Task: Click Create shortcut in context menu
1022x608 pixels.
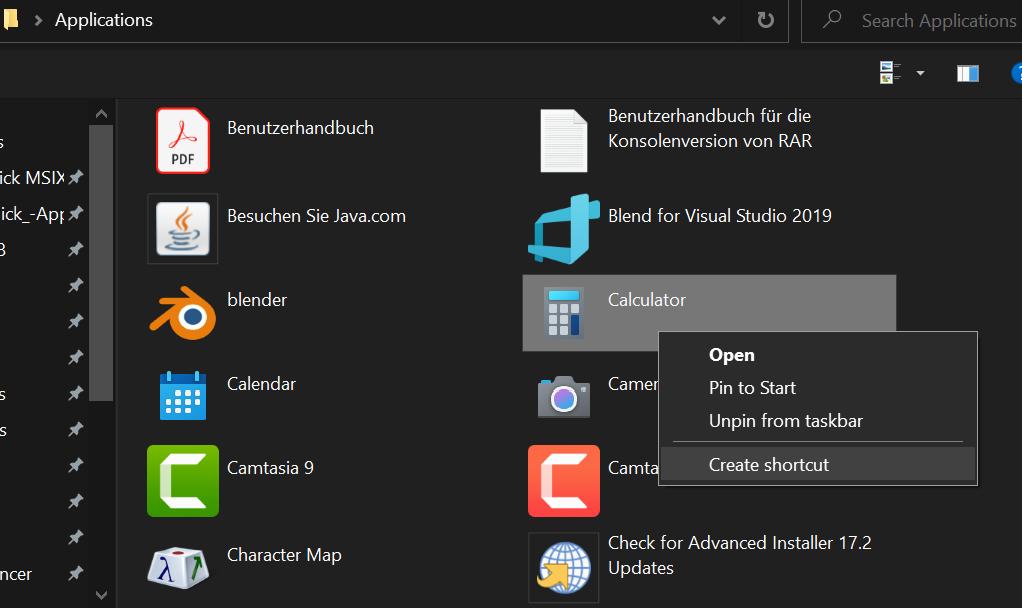Action: tap(817, 465)
